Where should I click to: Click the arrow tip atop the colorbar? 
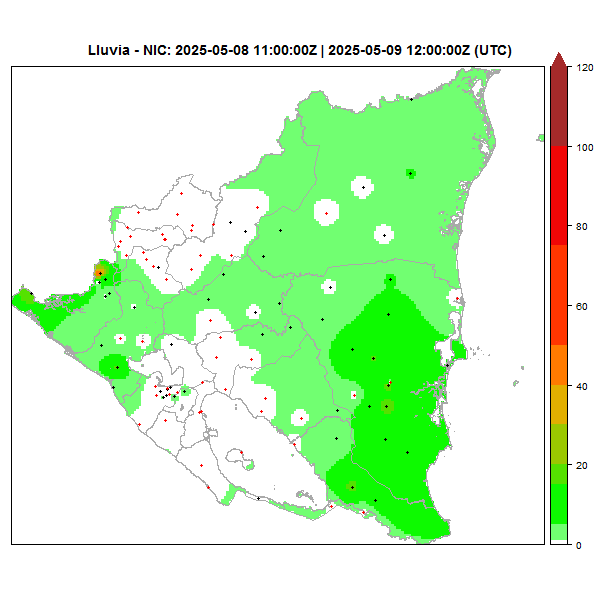point(559,58)
